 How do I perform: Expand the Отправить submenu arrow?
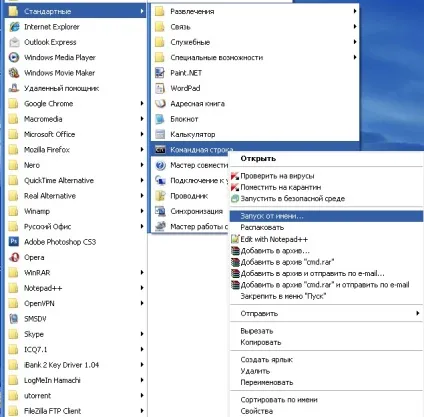coord(417,313)
